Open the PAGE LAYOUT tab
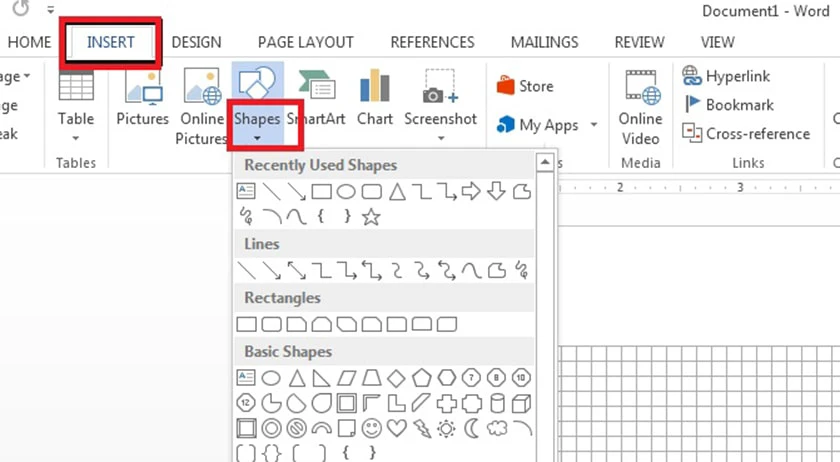Viewport: 840px width, 462px height. coord(305,42)
